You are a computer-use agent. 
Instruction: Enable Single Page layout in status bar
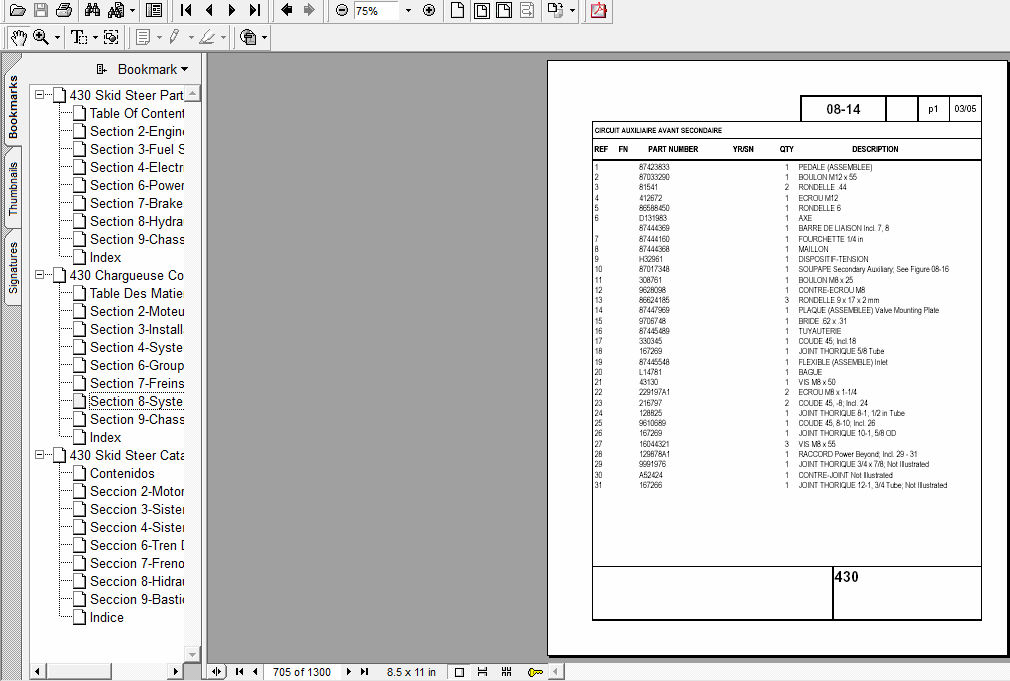pyautogui.click(x=459, y=672)
